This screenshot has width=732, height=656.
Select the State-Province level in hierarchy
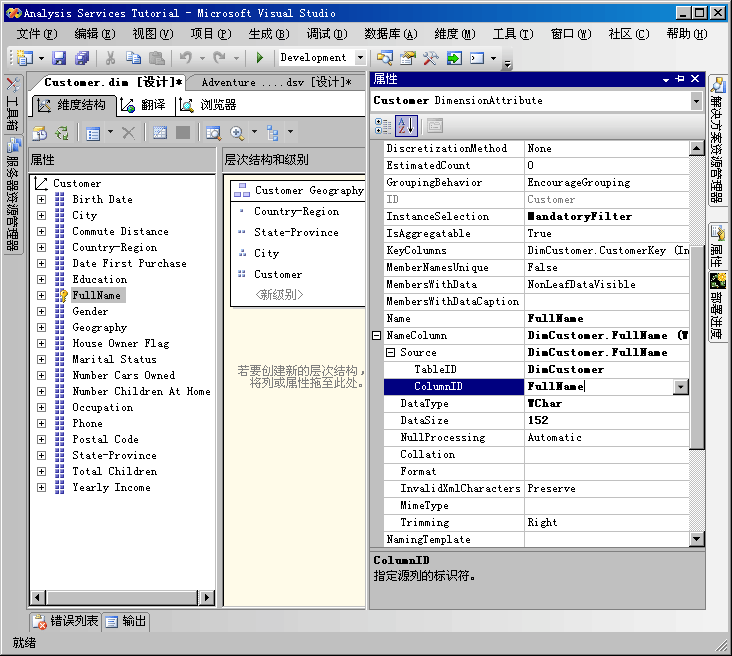pyautogui.click(x=295, y=233)
